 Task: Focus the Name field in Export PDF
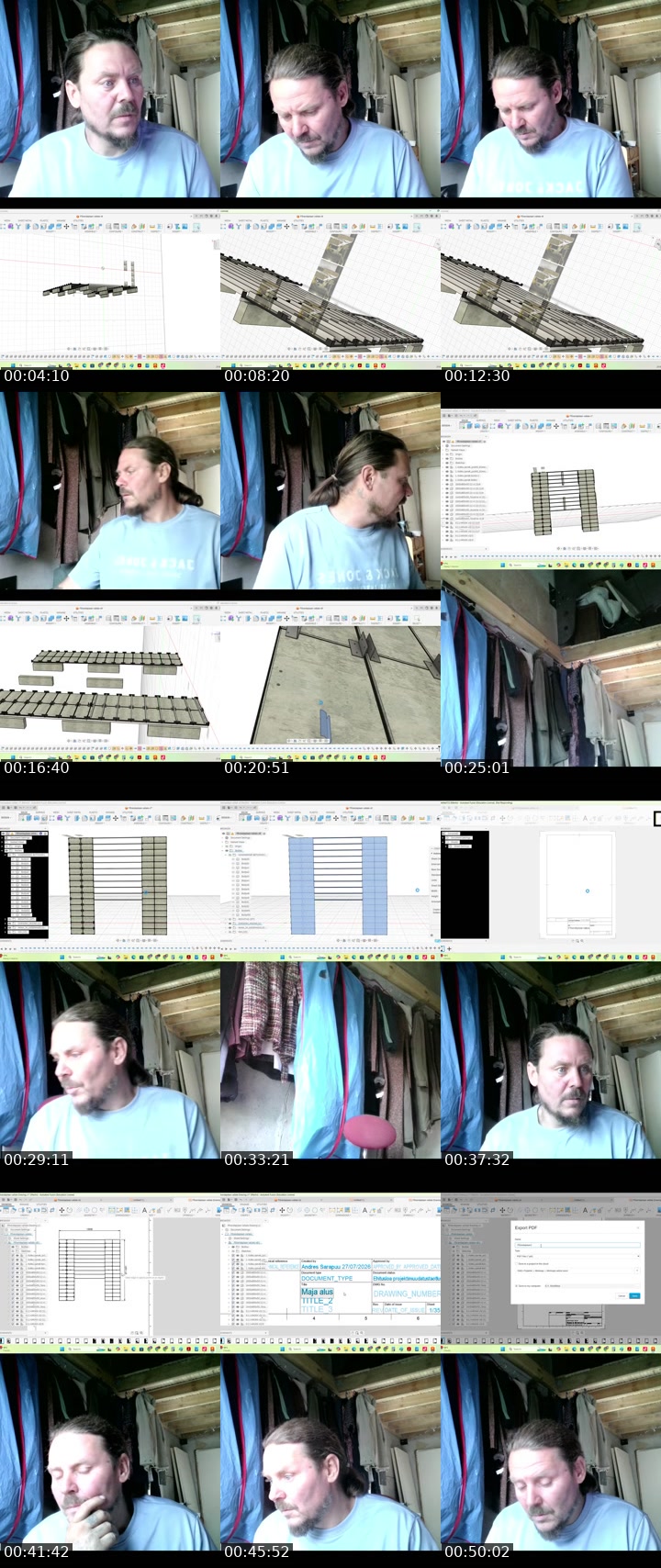coord(577,1245)
